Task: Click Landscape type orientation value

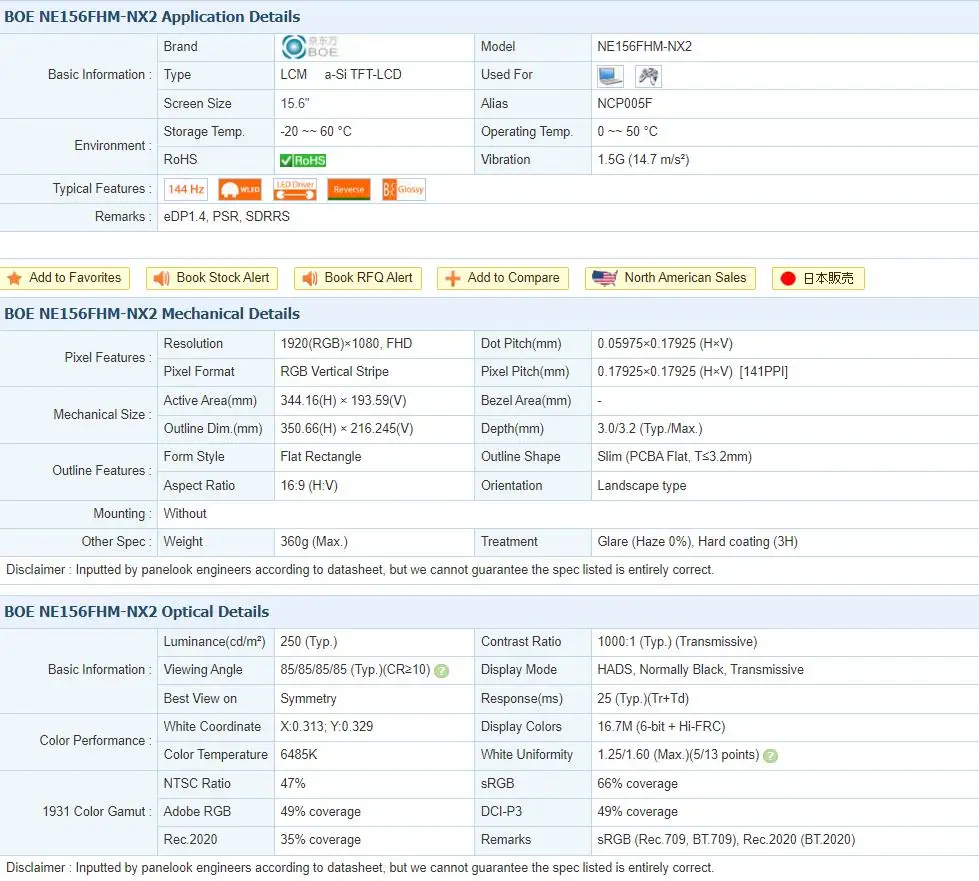Action: point(641,486)
